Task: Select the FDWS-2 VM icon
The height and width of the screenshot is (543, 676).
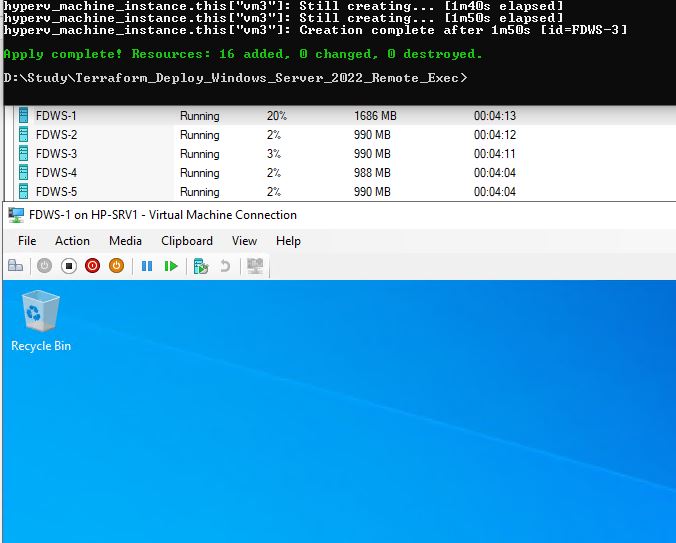Action: 24,134
